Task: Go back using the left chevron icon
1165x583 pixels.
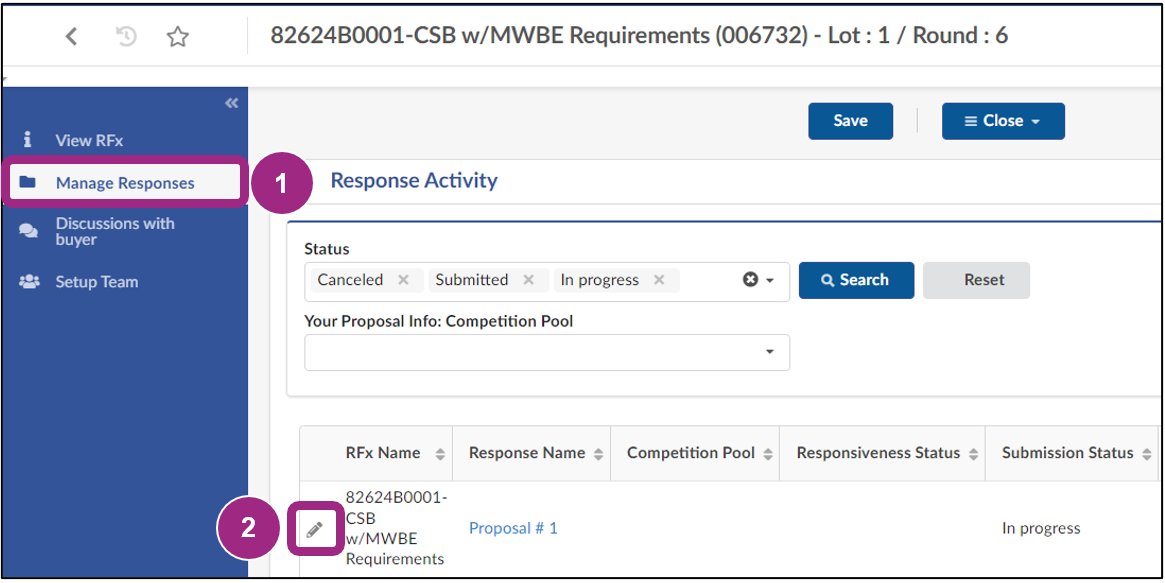Action: click(71, 36)
